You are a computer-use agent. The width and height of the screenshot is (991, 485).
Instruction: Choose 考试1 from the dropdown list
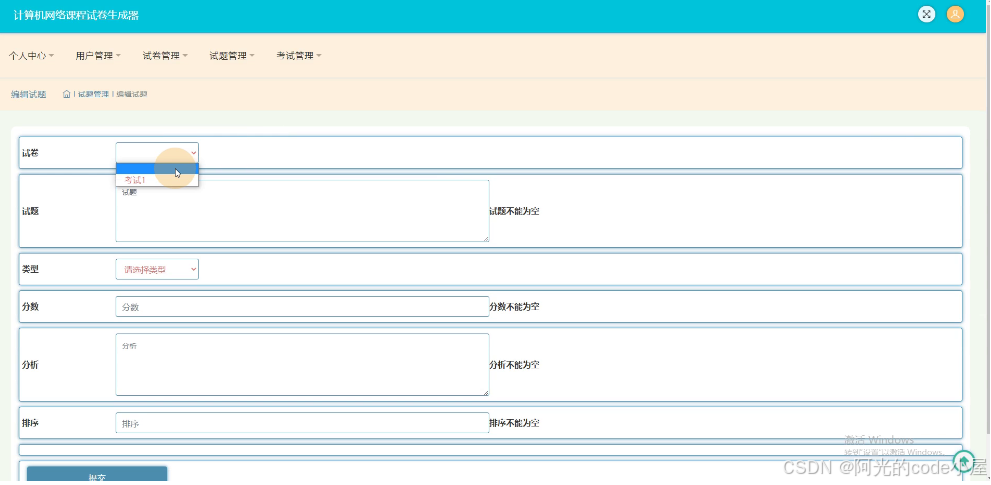point(157,180)
